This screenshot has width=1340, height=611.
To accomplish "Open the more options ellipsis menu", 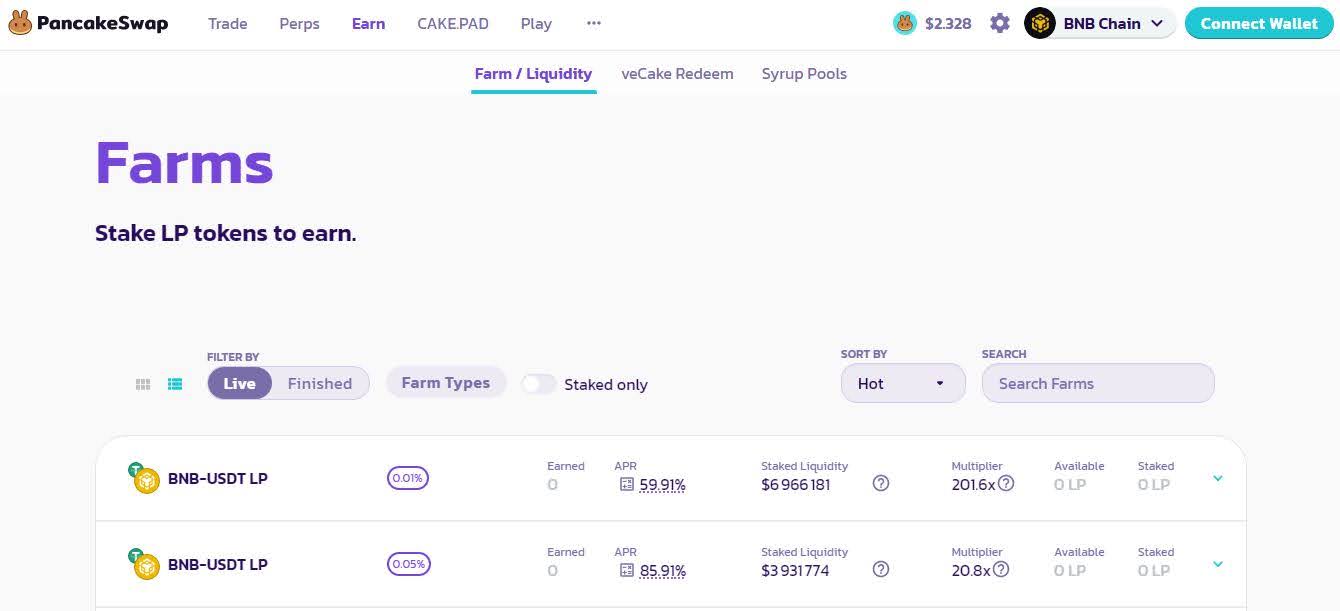I will point(594,23).
